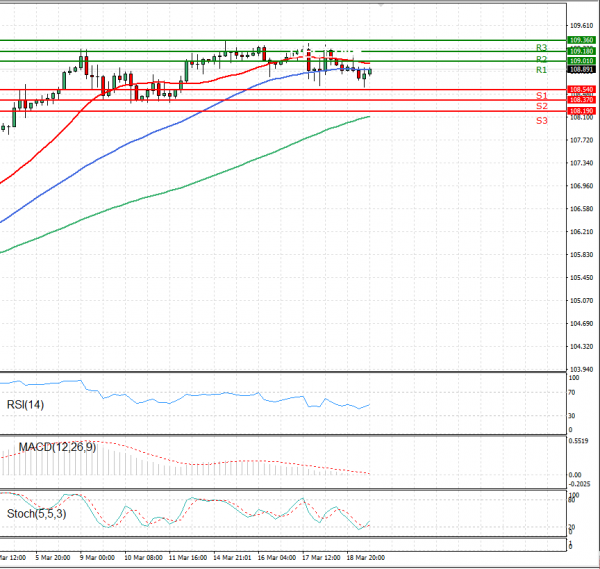Click the 109.180 resistance price label
This screenshot has width=600, height=569.
click(x=581, y=51)
